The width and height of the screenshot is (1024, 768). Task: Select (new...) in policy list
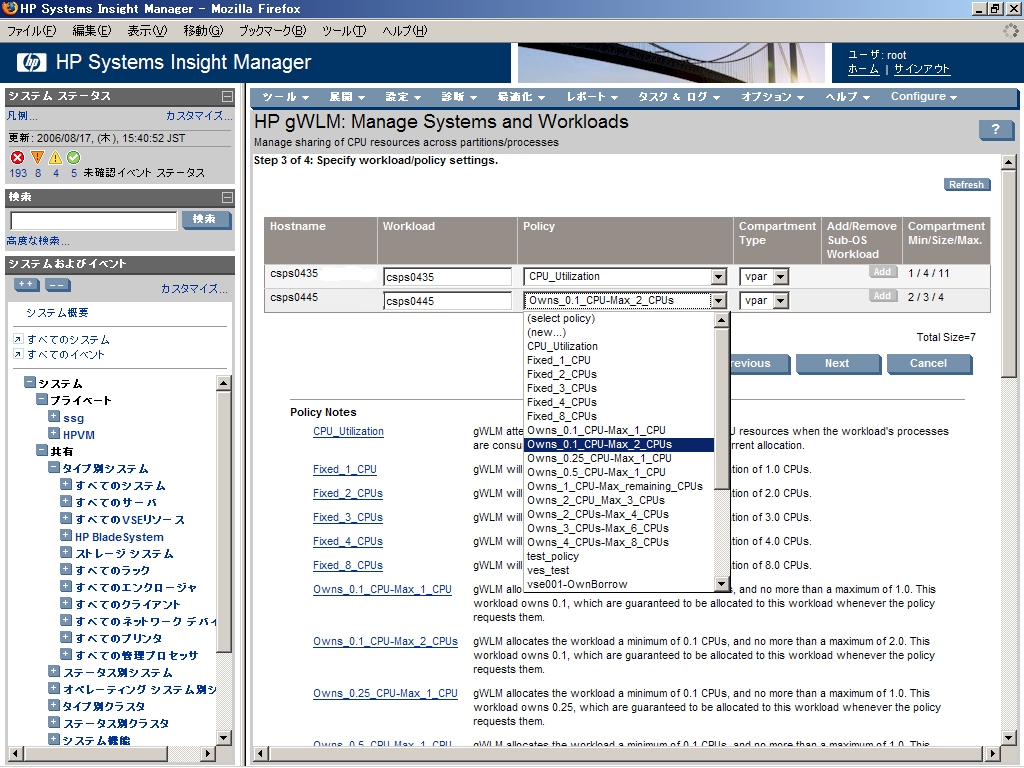pyautogui.click(x=619, y=332)
